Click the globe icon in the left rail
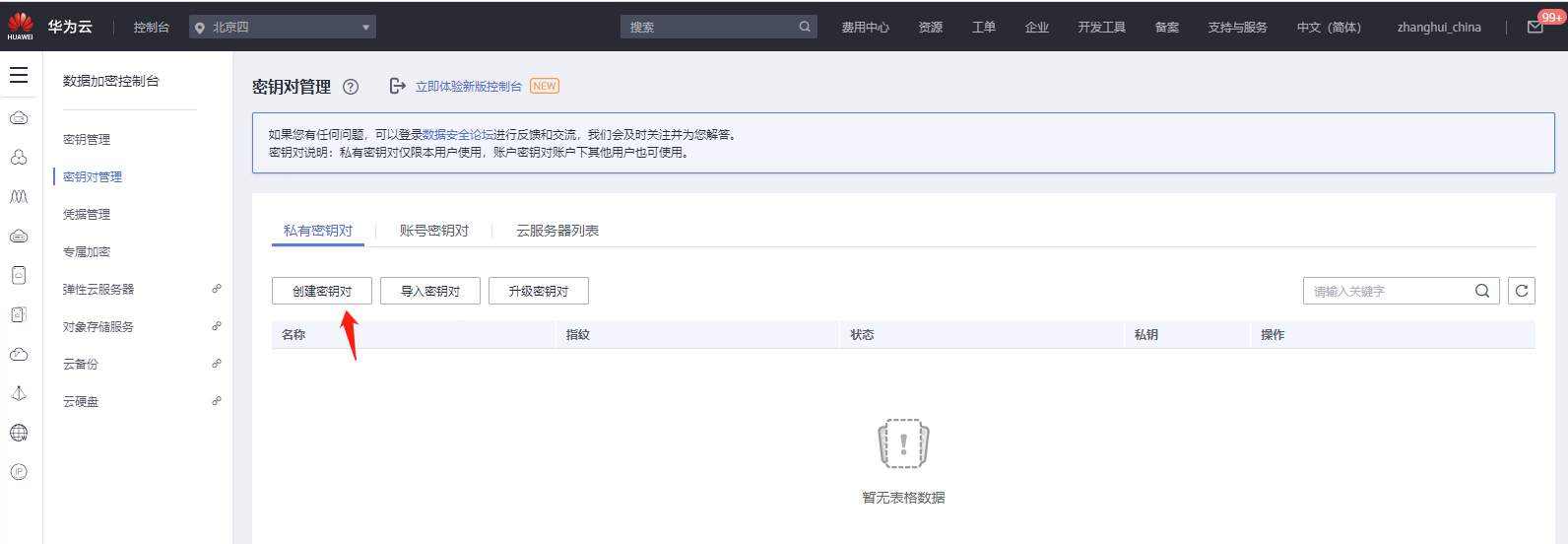This screenshot has height=544, width=1568. pyautogui.click(x=19, y=433)
